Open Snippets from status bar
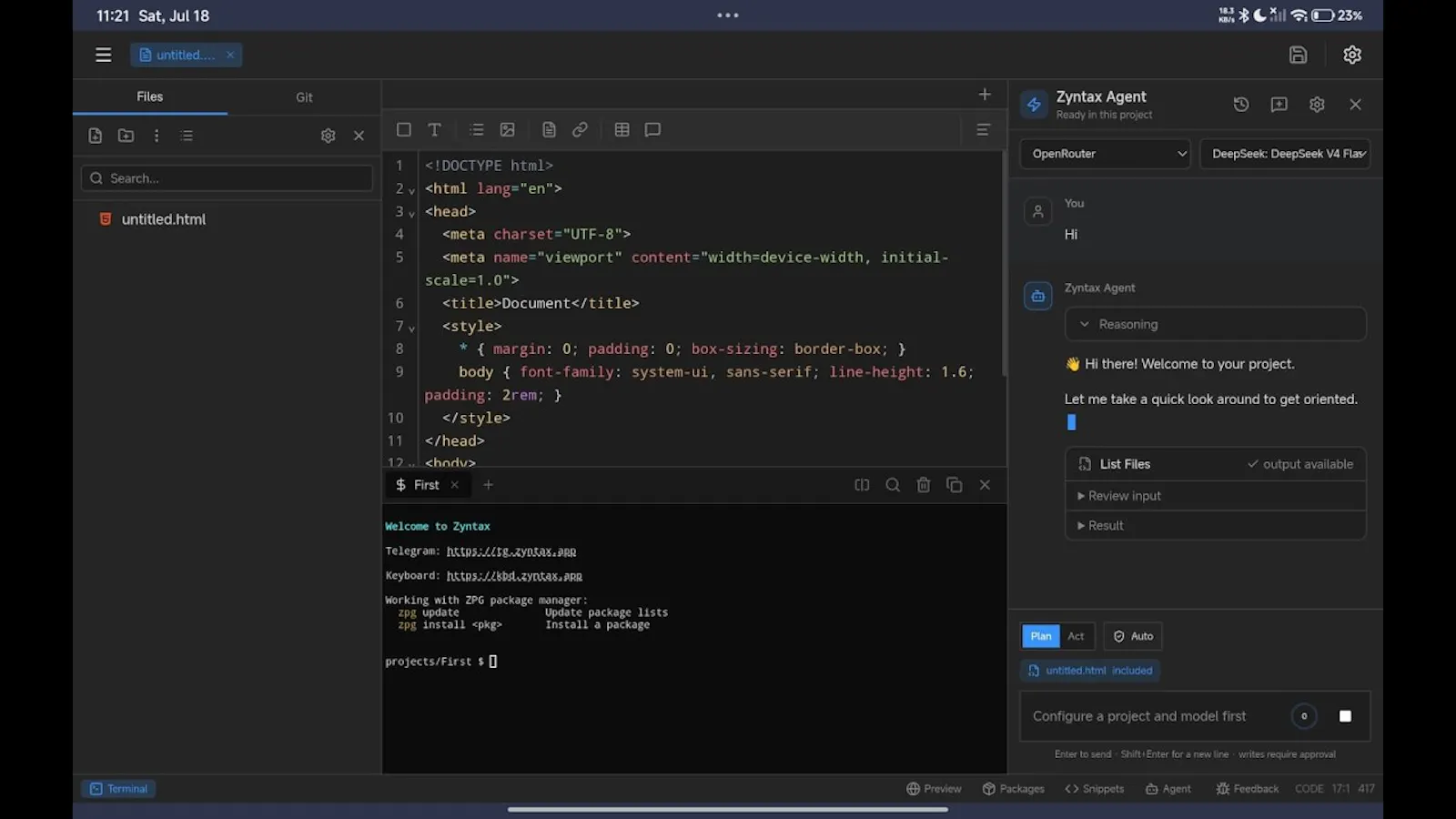Screen dimensions: 1456x819 pyautogui.click(x=1094, y=789)
